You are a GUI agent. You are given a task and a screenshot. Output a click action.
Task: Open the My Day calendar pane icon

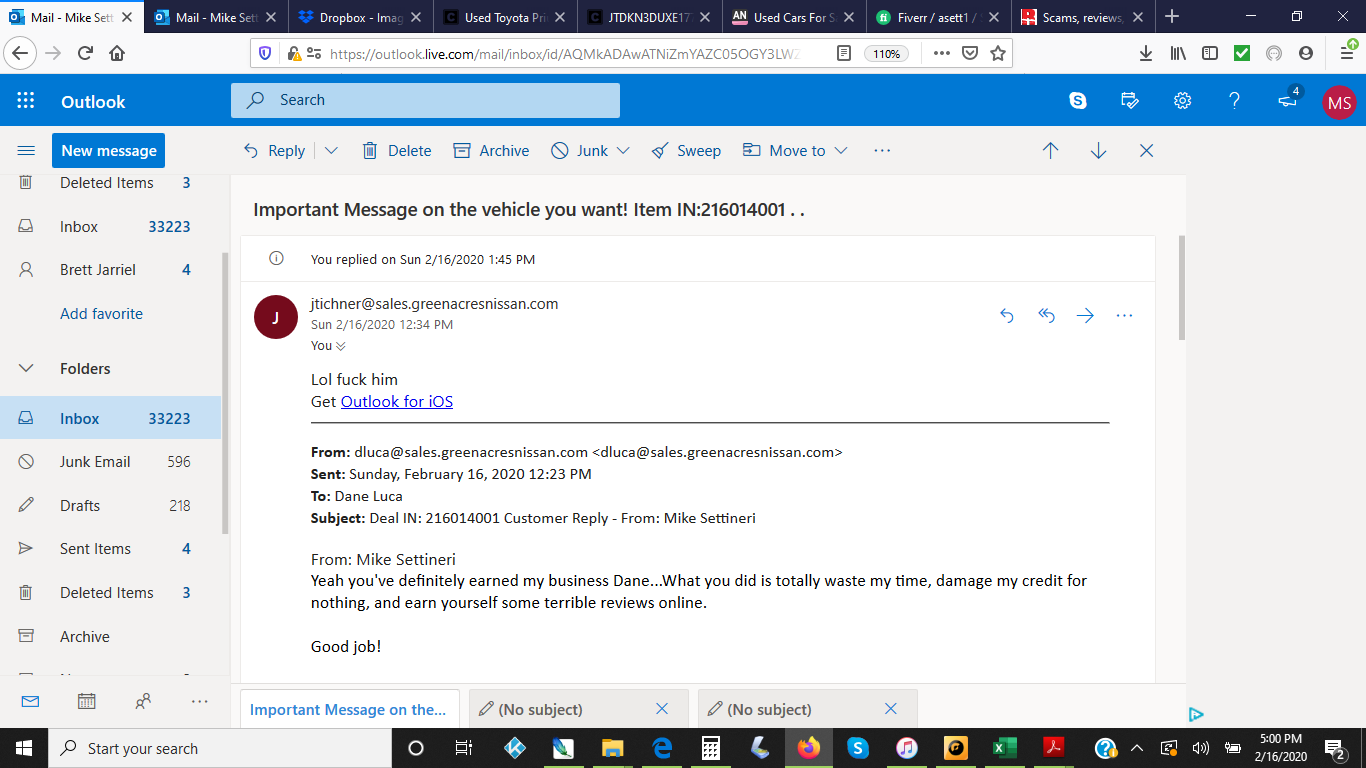click(1130, 101)
